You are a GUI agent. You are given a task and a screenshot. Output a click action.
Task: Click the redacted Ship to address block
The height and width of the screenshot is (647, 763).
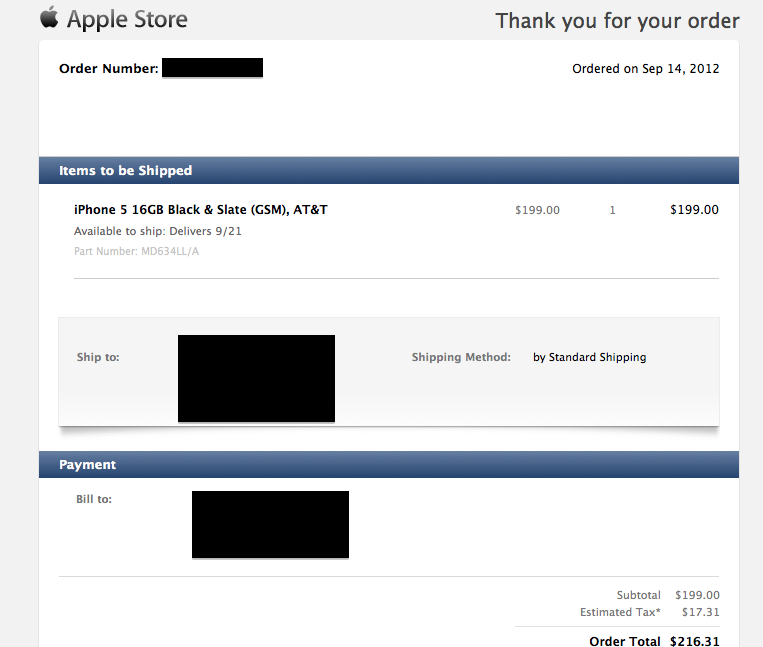tap(256, 378)
